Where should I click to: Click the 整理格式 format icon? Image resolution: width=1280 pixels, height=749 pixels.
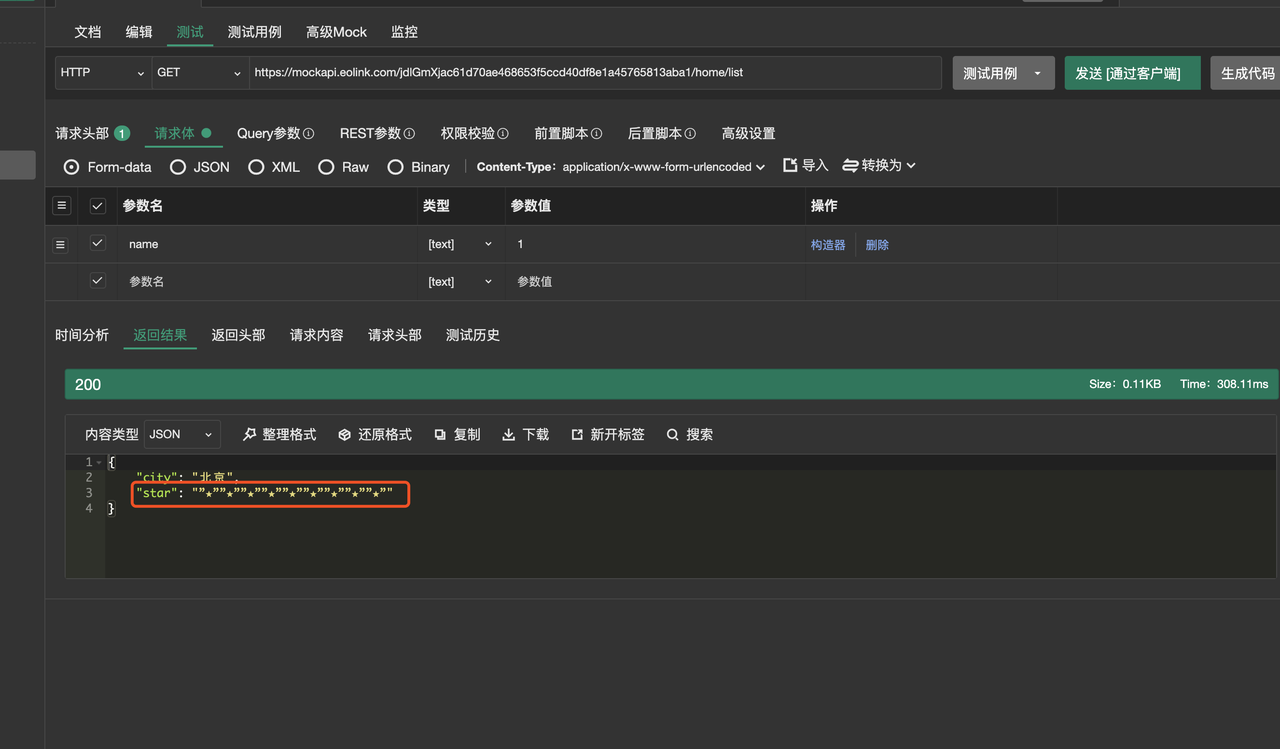[x=250, y=435]
